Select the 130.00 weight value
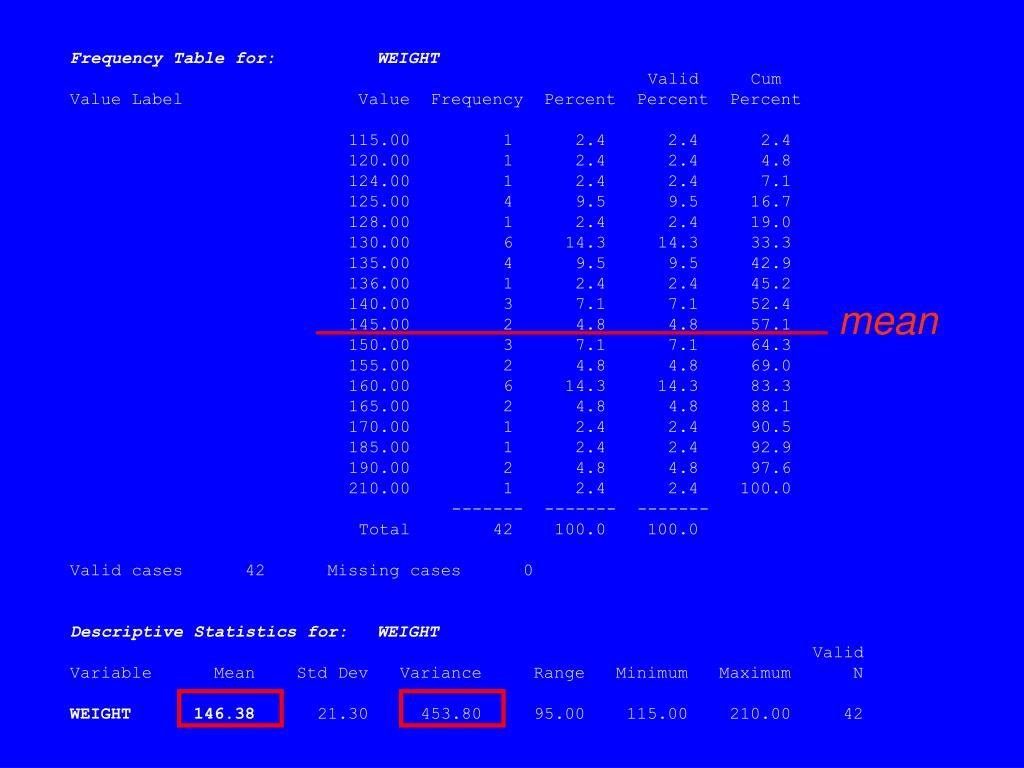This screenshot has width=1024, height=768. pos(379,243)
